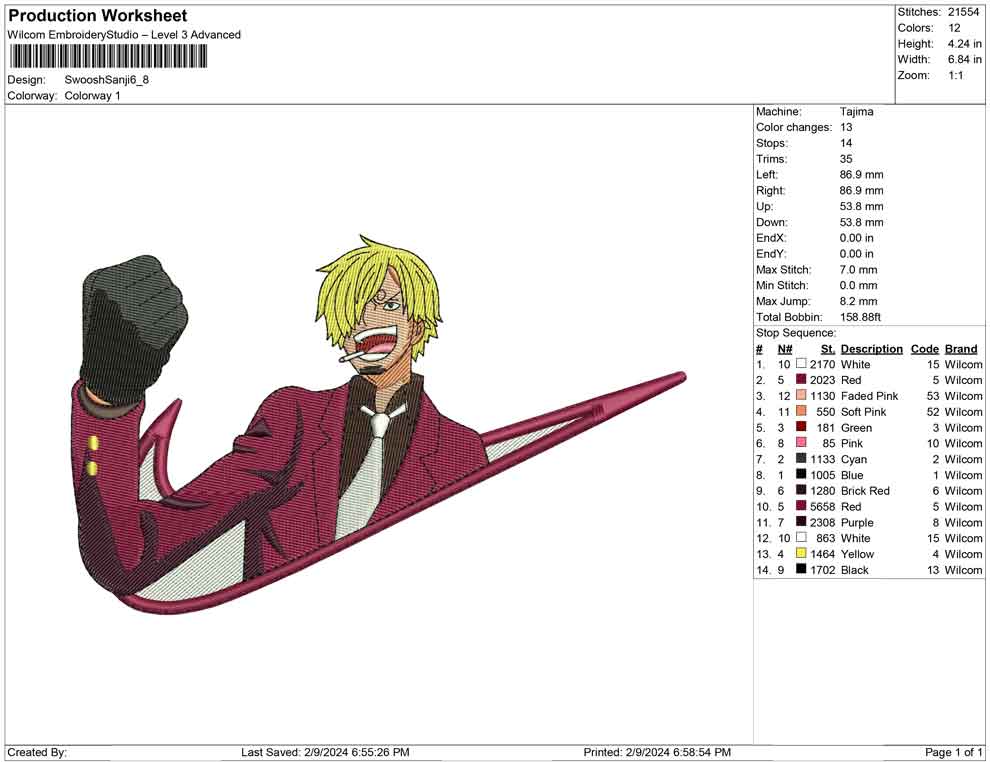Click the swatch labeled 1005 Blue
The height and width of the screenshot is (762, 990).
(x=801, y=475)
